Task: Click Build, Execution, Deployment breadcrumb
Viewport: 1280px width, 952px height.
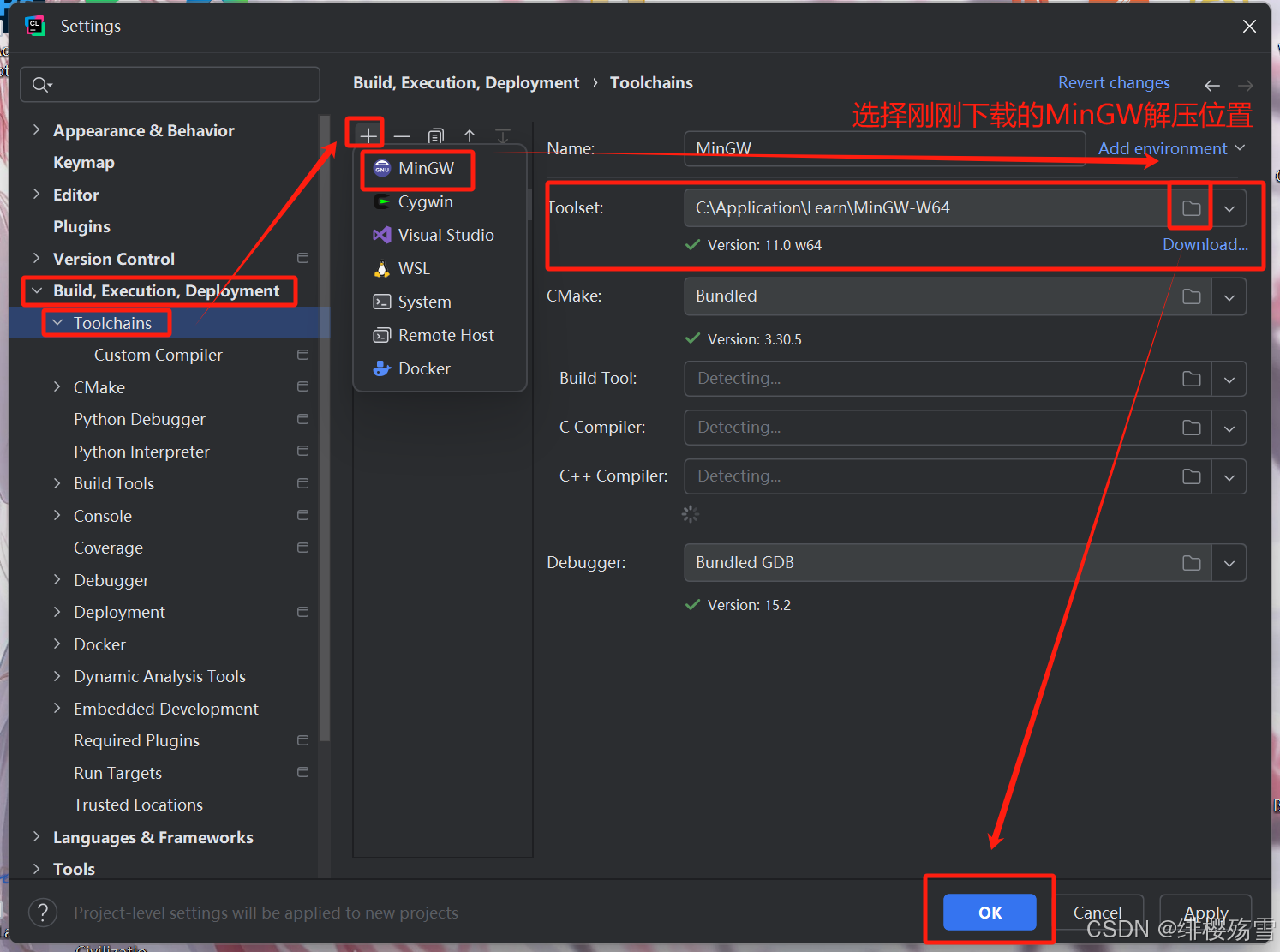Action: (x=466, y=82)
